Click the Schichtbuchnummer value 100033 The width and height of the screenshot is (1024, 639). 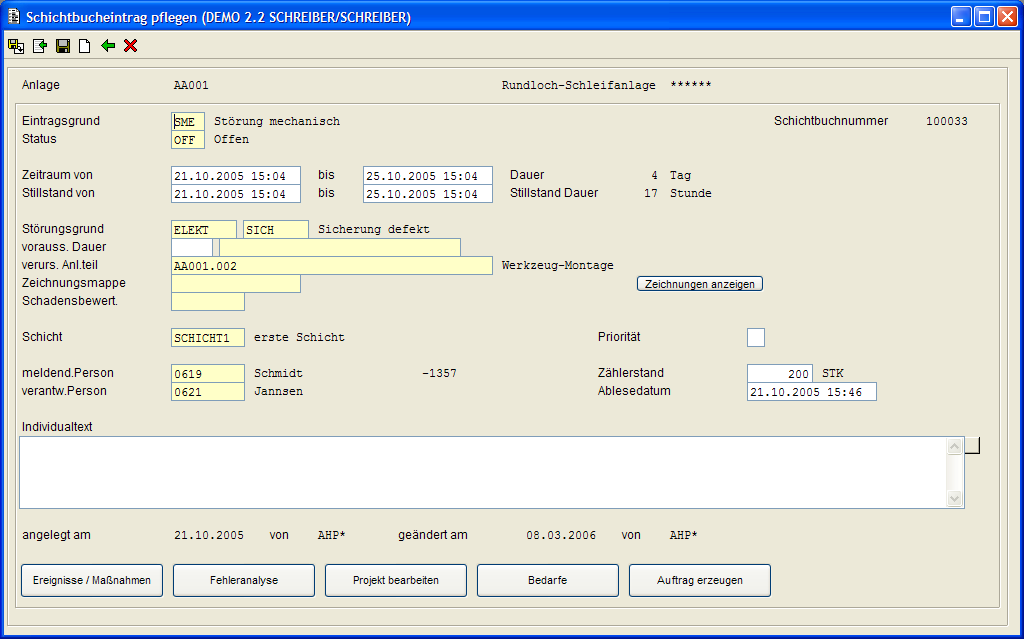946,122
